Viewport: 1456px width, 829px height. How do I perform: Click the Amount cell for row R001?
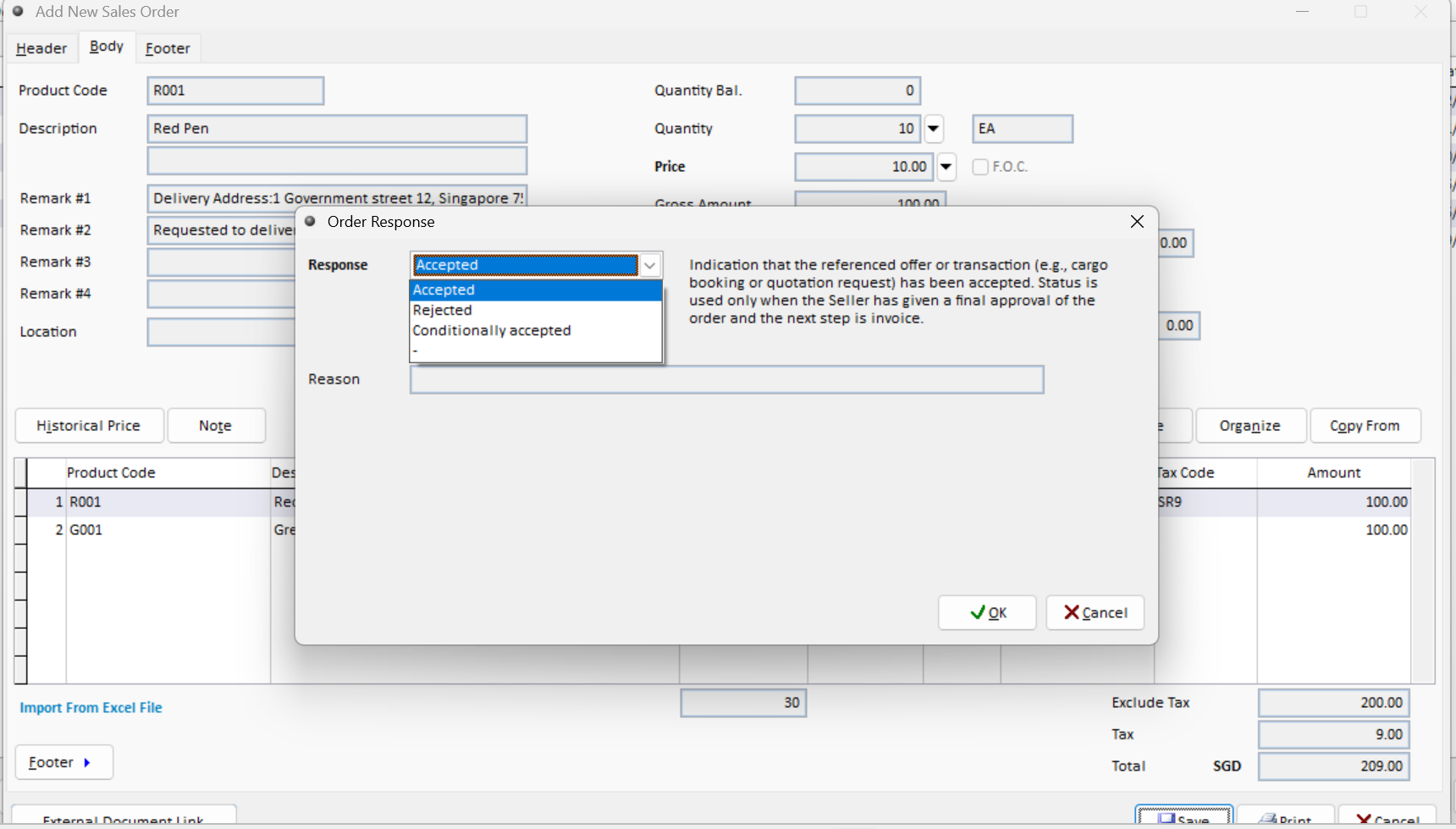point(1333,502)
